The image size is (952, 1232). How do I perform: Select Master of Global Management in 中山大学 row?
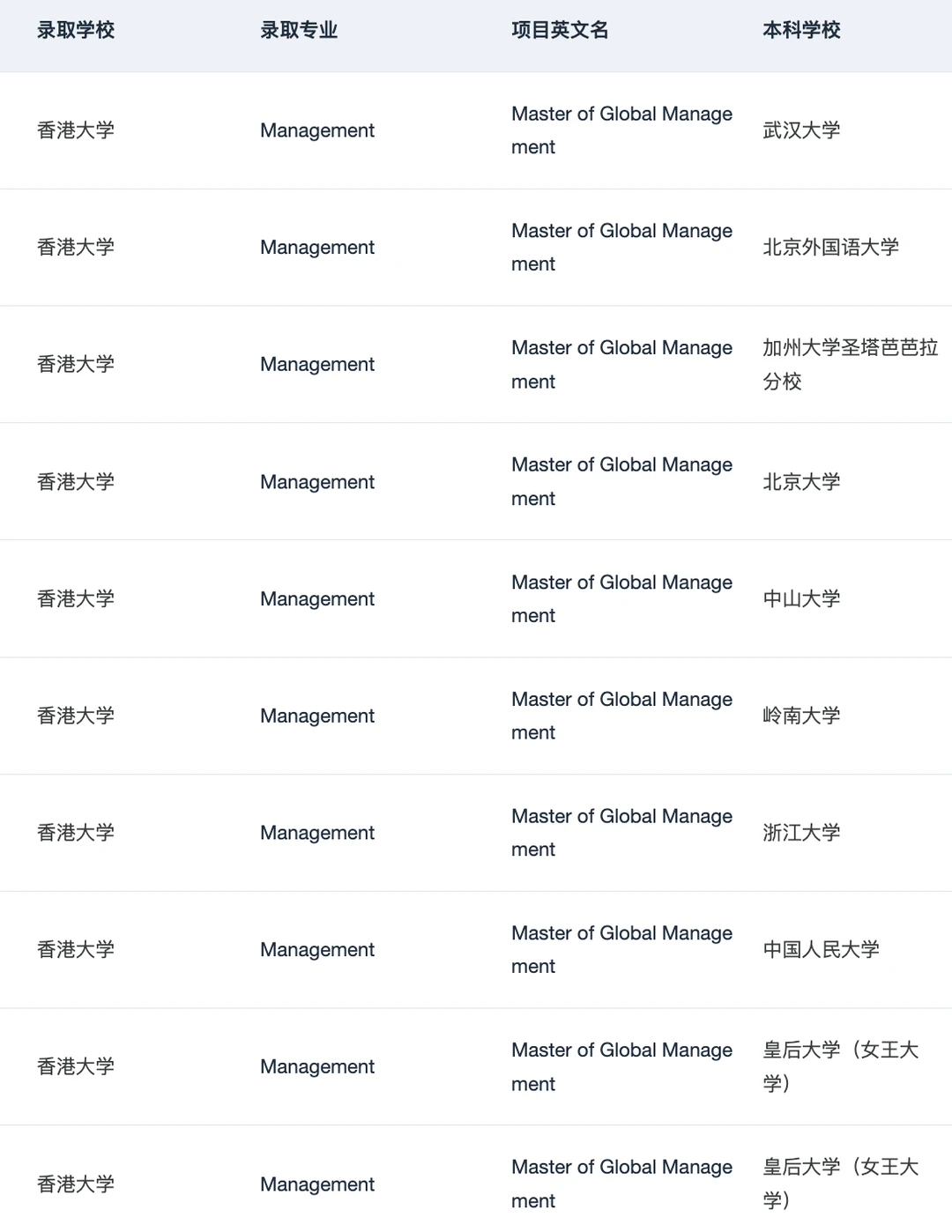pos(621,599)
